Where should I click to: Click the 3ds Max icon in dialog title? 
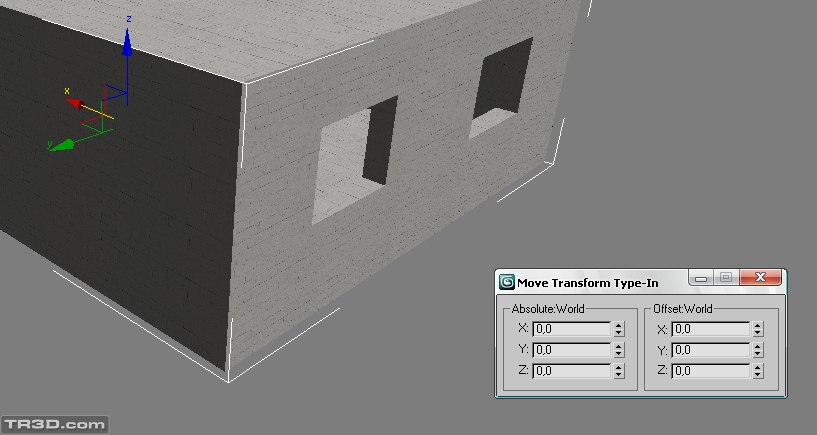(x=507, y=282)
